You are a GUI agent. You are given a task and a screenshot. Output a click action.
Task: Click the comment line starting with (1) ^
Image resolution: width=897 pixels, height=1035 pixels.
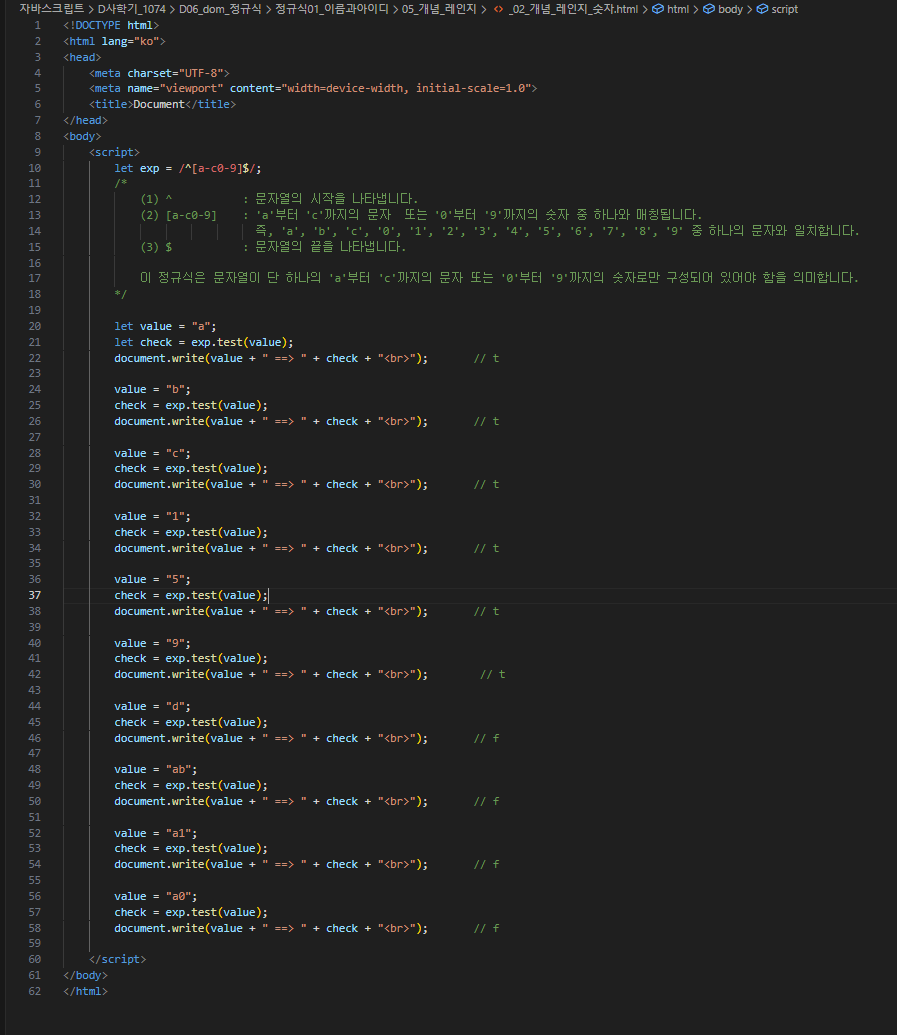[279, 199]
